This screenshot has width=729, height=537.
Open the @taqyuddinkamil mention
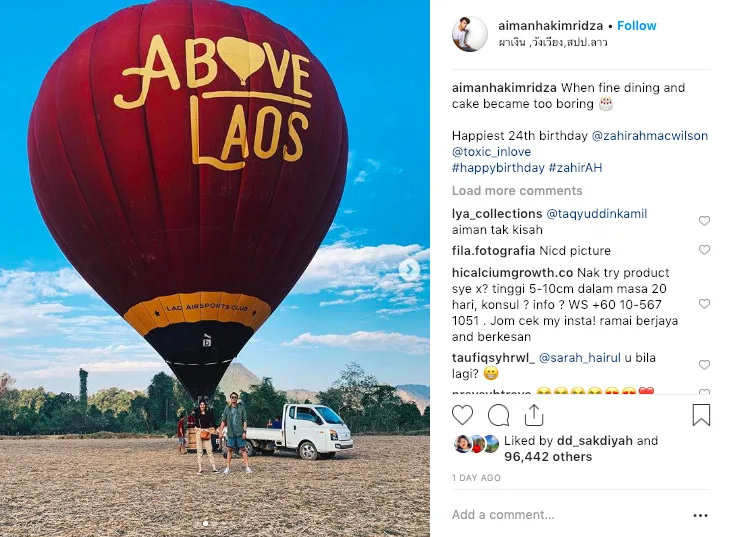click(596, 214)
